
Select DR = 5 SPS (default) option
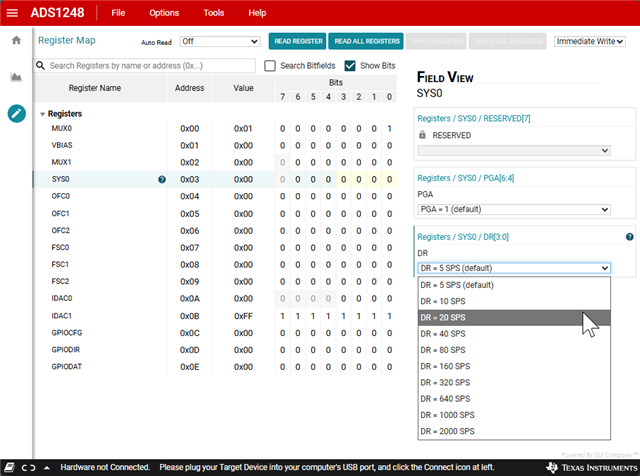pyautogui.click(x=514, y=285)
